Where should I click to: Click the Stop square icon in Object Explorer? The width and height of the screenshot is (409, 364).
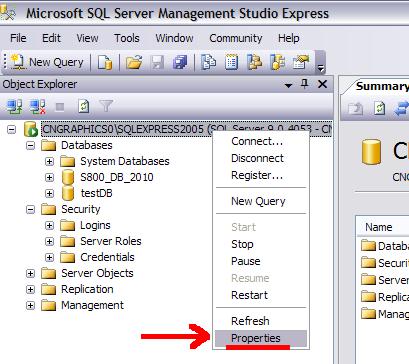click(60, 107)
